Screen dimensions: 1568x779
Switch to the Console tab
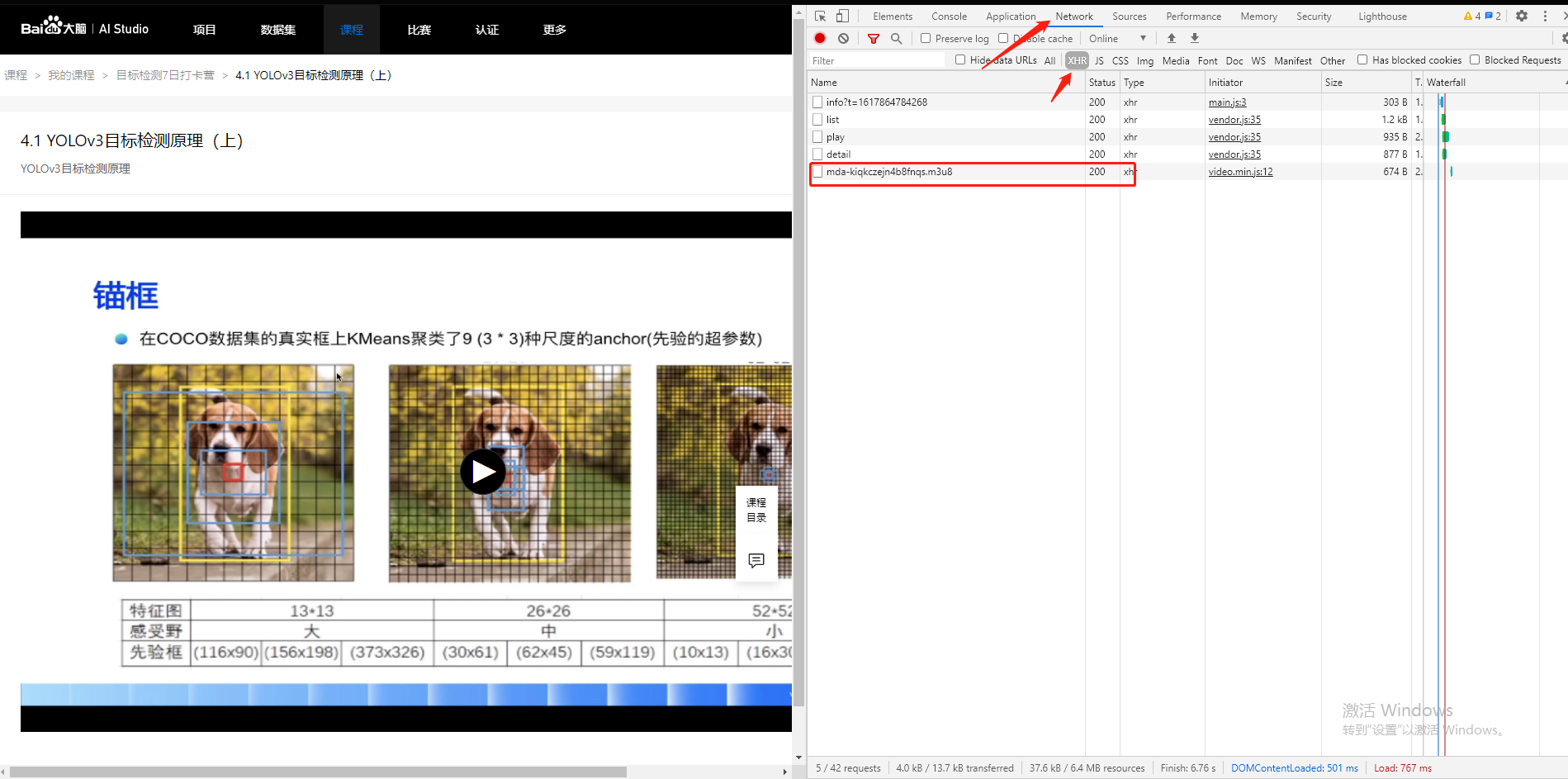[949, 16]
